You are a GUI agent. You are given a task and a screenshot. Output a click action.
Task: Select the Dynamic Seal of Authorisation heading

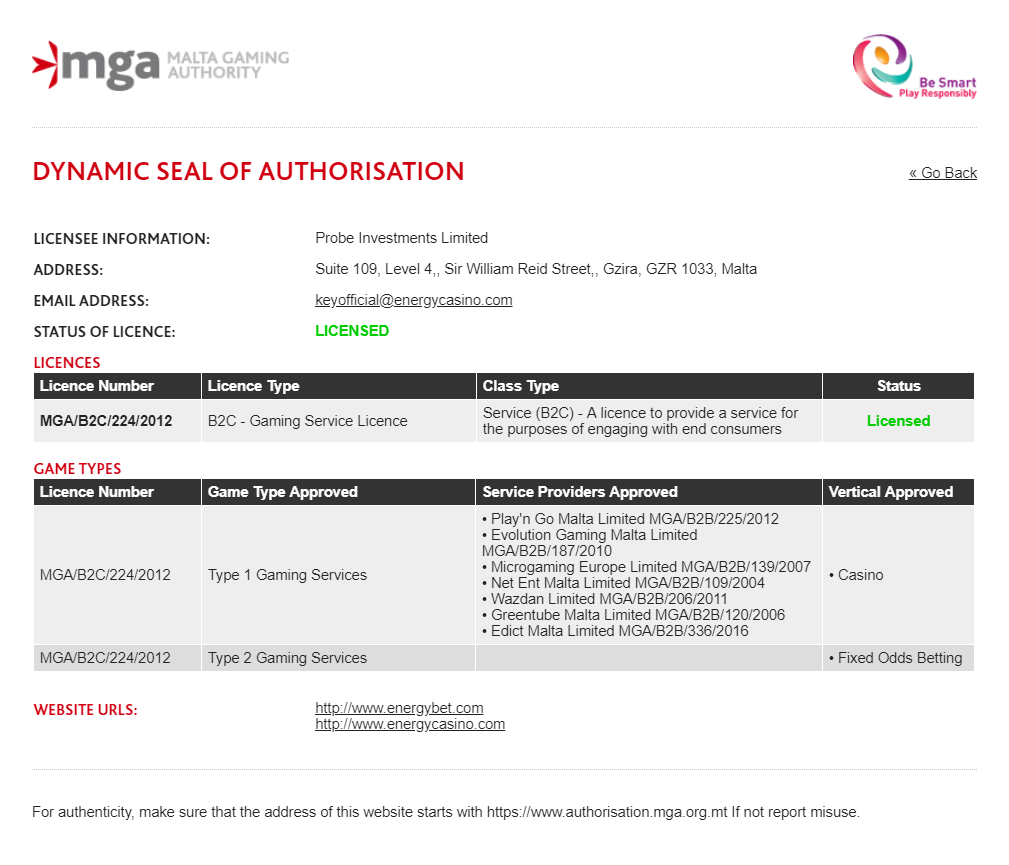coord(248,172)
